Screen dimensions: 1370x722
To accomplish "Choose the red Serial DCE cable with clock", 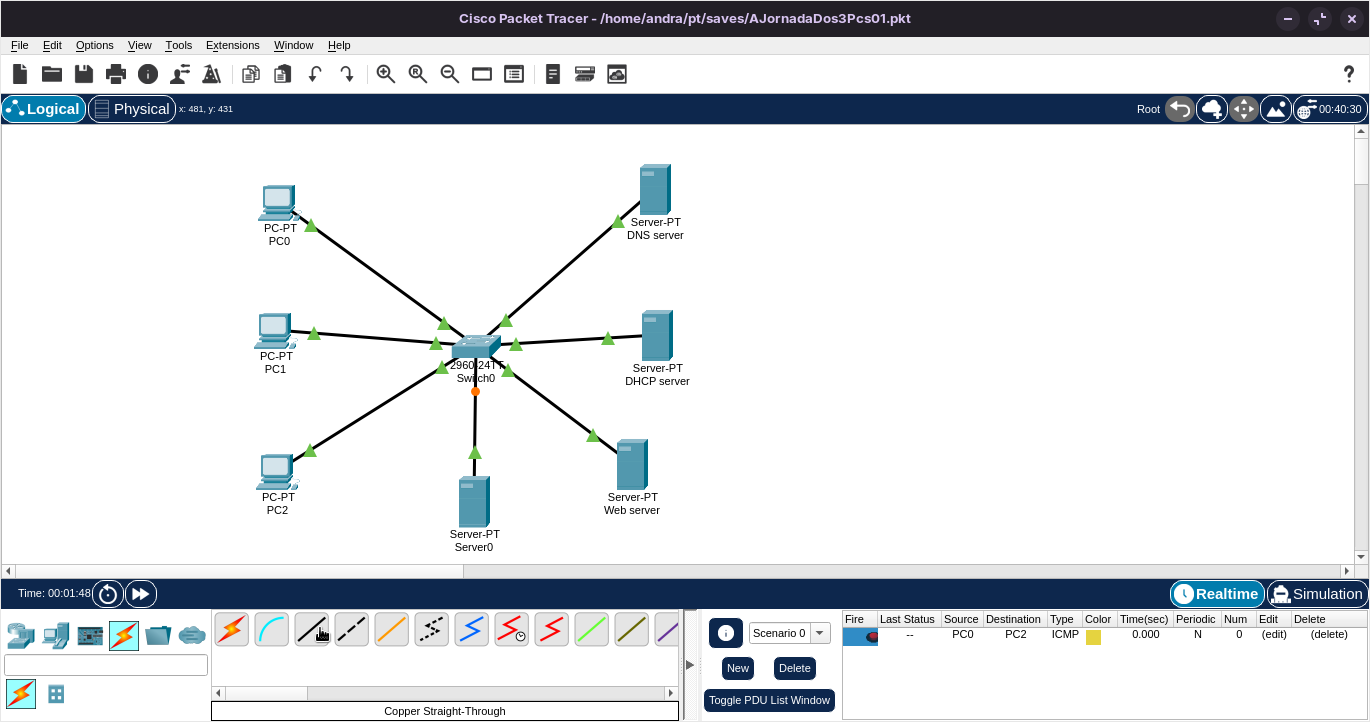I will click(x=512, y=629).
